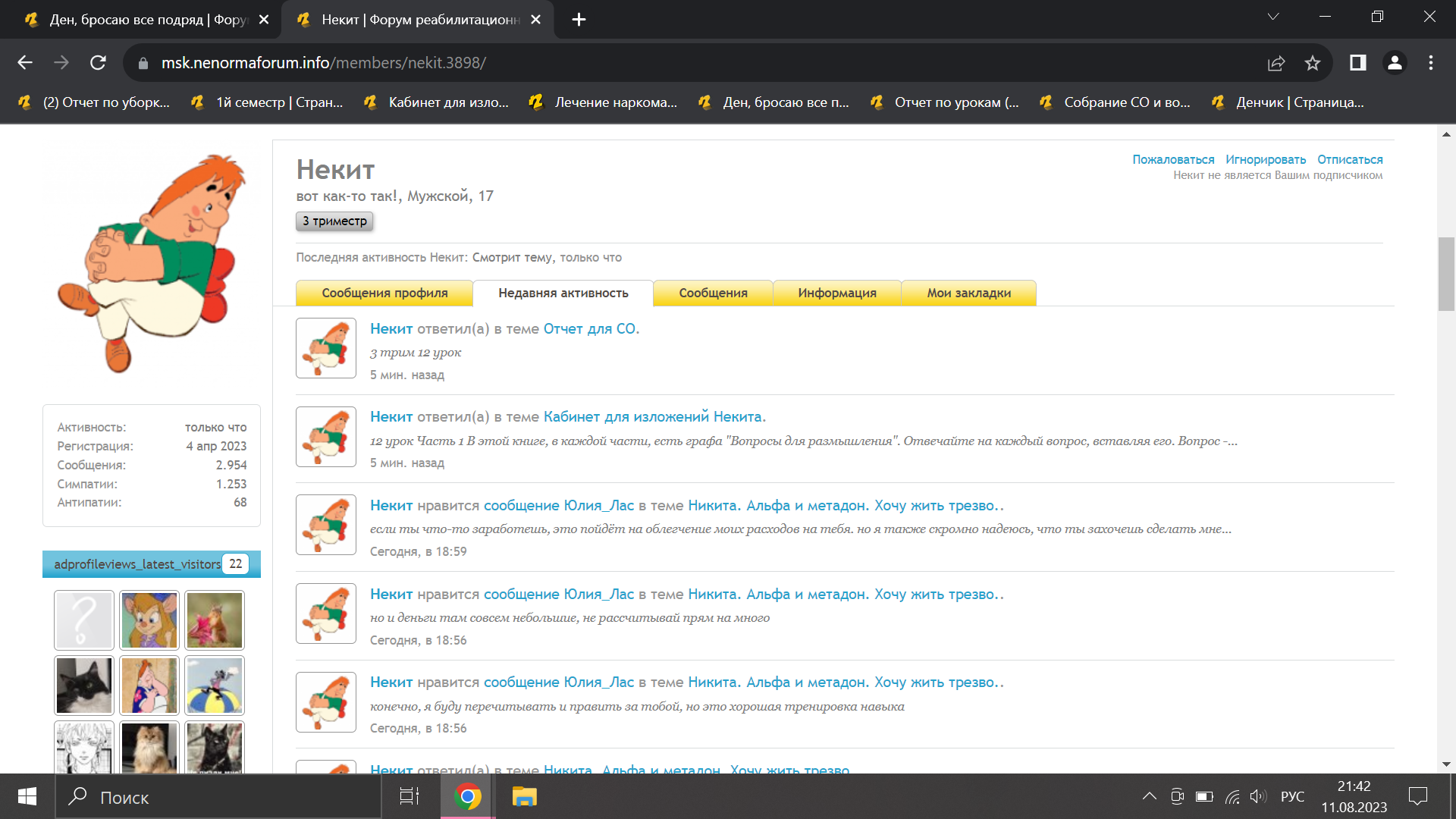The image size is (1456, 819).
Task: Open the share page icon in address bar
Action: point(1276,63)
